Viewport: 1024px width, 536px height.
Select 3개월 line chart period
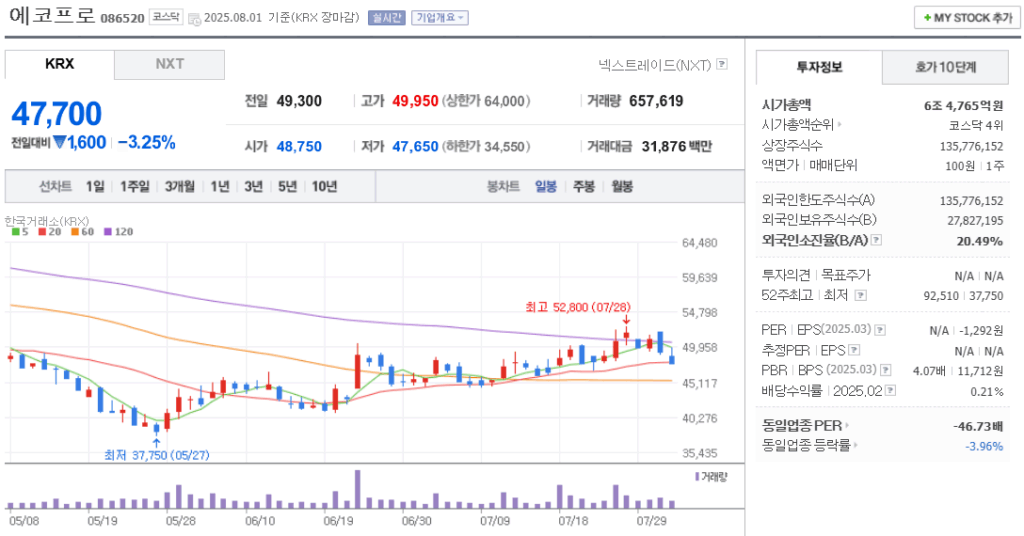click(x=180, y=187)
